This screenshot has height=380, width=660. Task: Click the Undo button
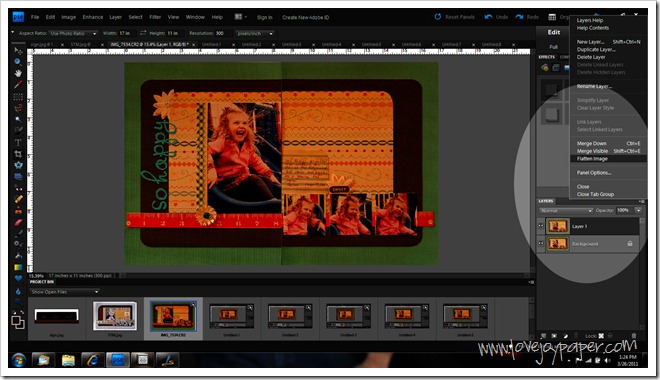tap(496, 17)
